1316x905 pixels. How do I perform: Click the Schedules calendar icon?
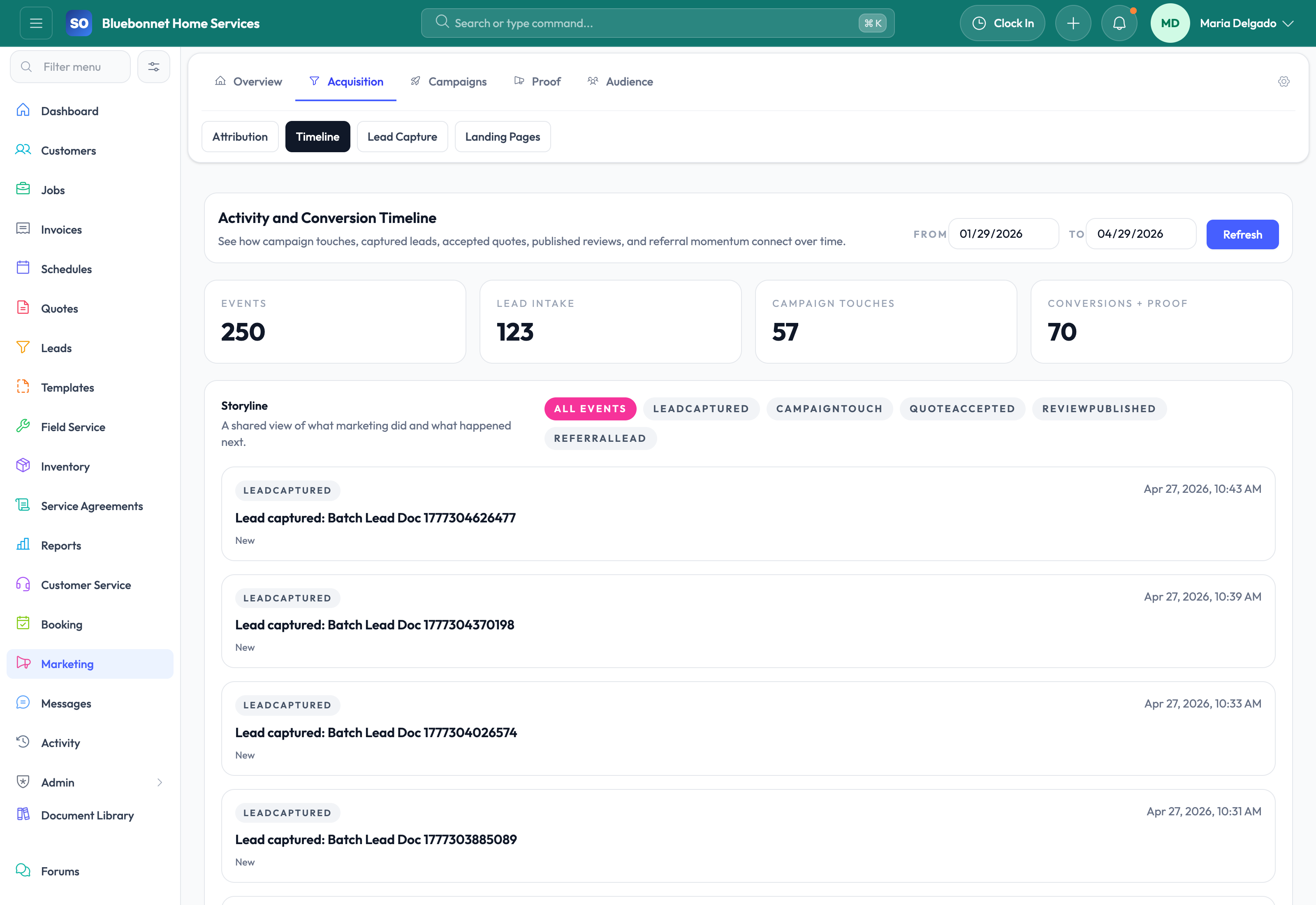point(23,268)
